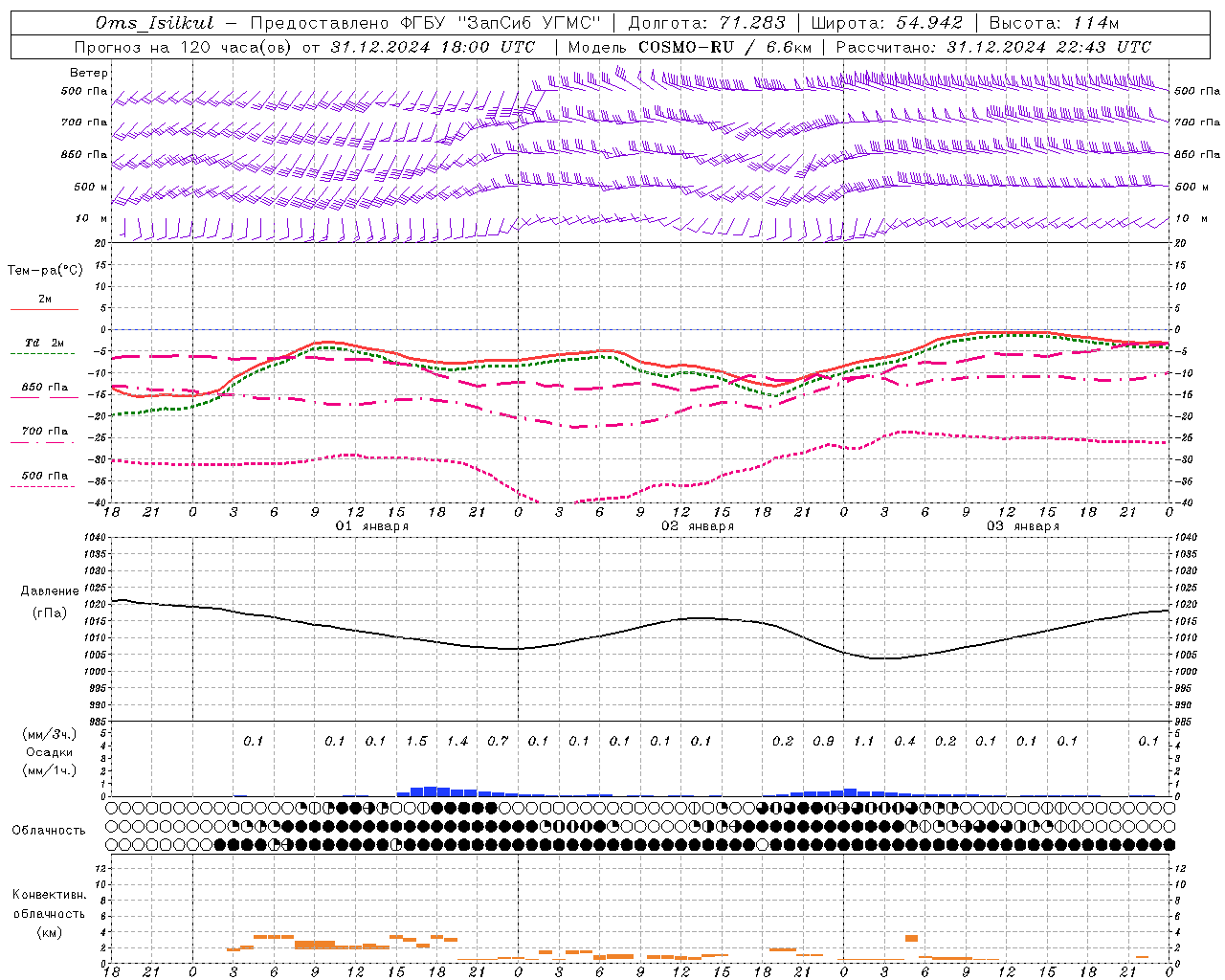Click the Рассчитано: 31.12.2024 22:43 UTC timestamp
1225x980 pixels.
(993, 47)
